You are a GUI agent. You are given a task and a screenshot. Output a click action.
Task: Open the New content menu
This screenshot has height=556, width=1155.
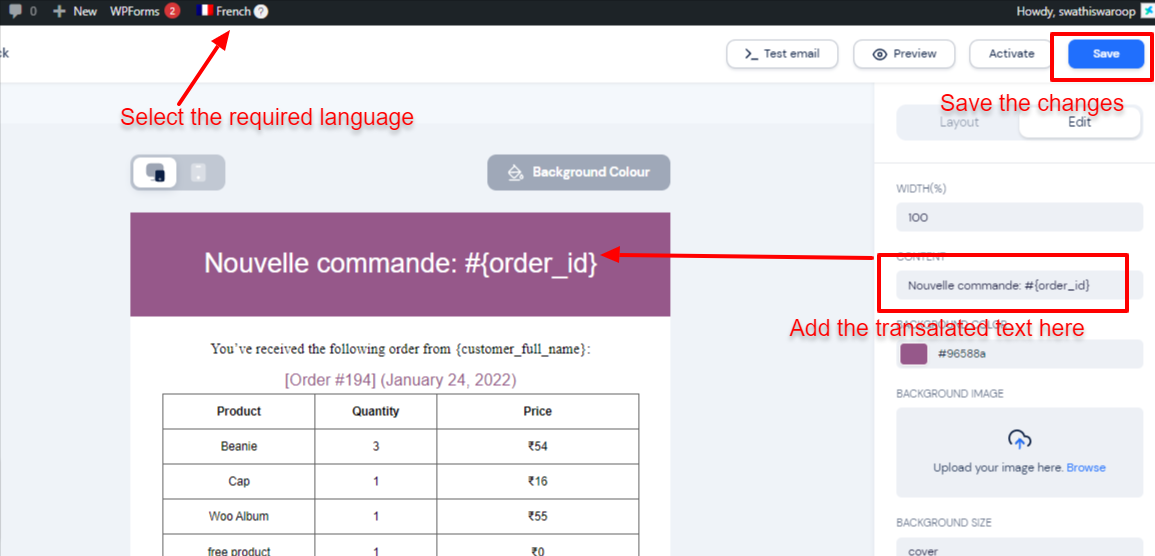(x=75, y=12)
